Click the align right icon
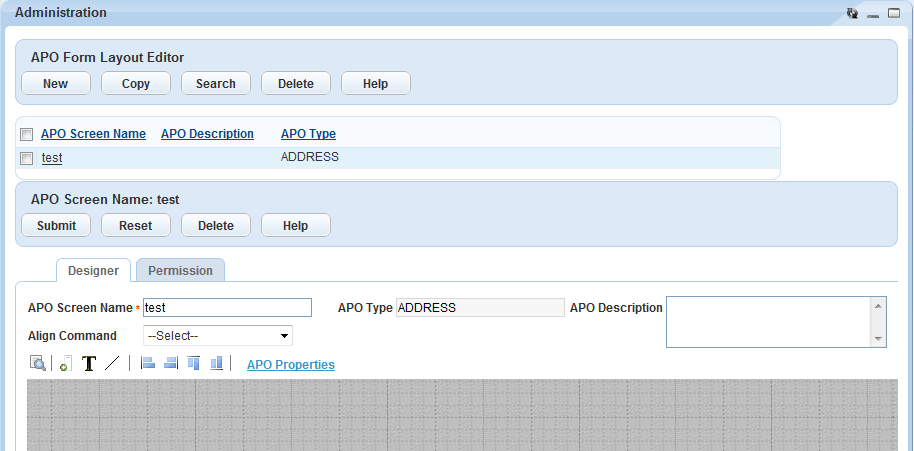The height and width of the screenshot is (451, 914). [x=170, y=364]
